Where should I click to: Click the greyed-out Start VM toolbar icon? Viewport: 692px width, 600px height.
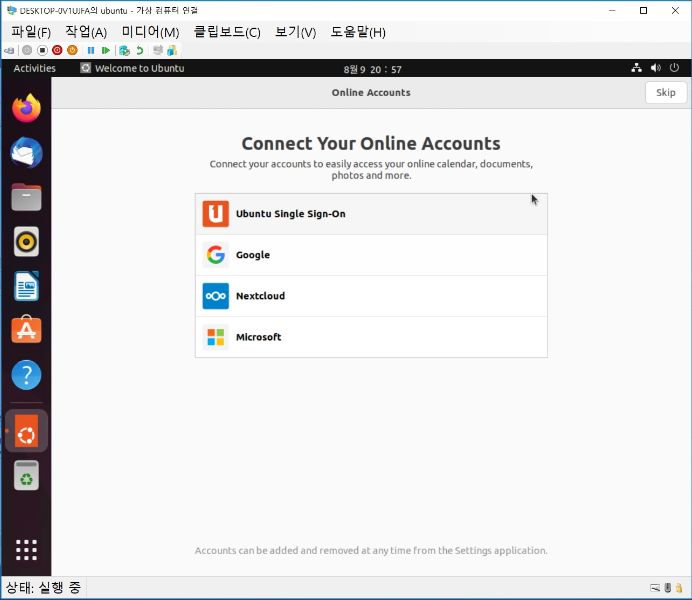click(27, 50)
